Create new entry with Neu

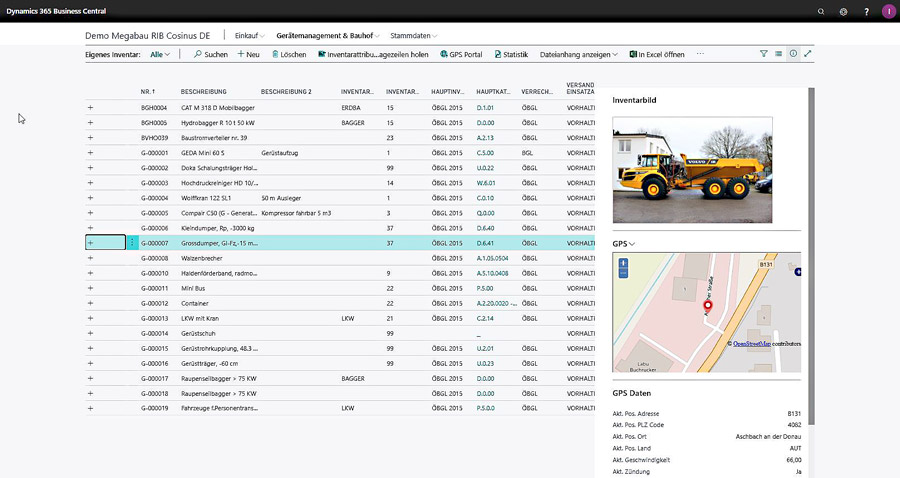click(x=249, y=55)
